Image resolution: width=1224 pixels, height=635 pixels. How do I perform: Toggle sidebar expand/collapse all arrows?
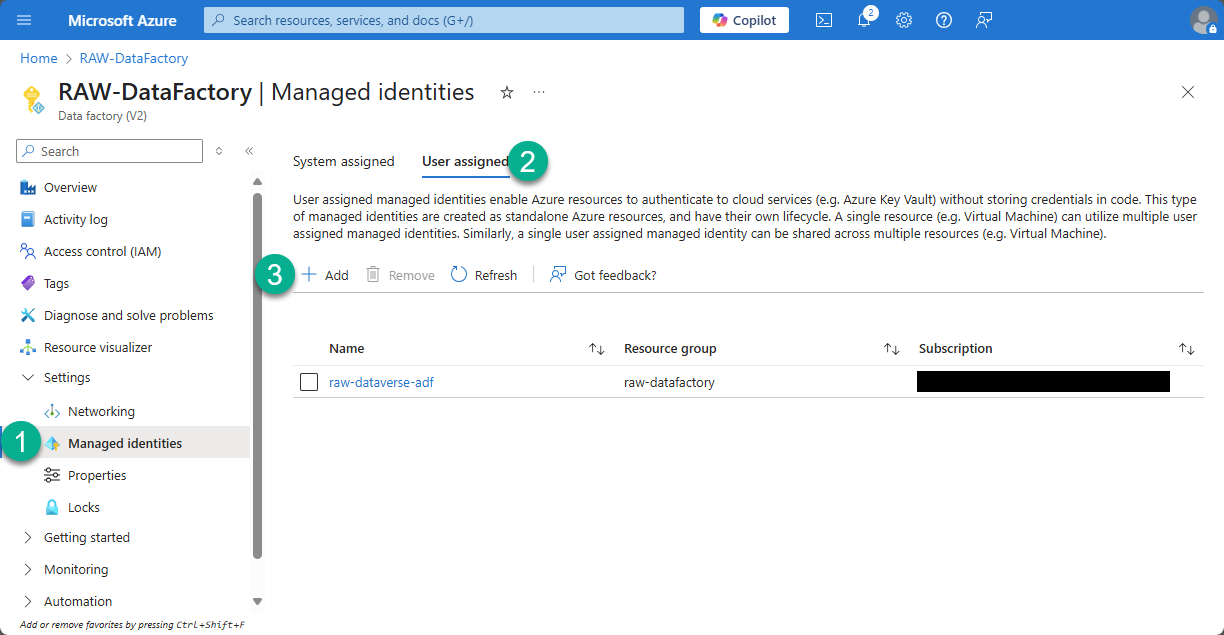point(219,151)
